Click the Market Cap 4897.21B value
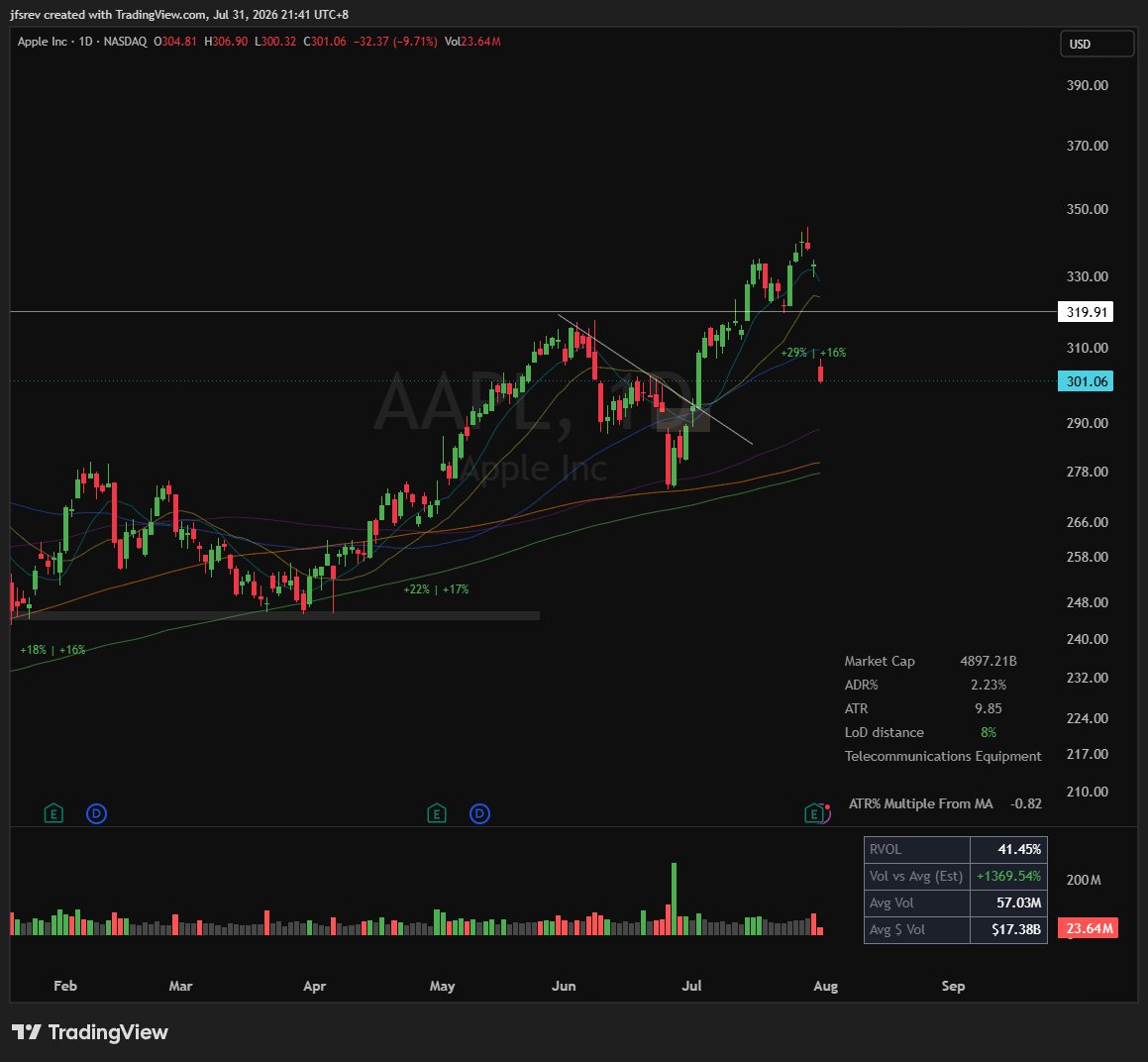Viewport: 1148px width, 1062px height. point(989,662)
